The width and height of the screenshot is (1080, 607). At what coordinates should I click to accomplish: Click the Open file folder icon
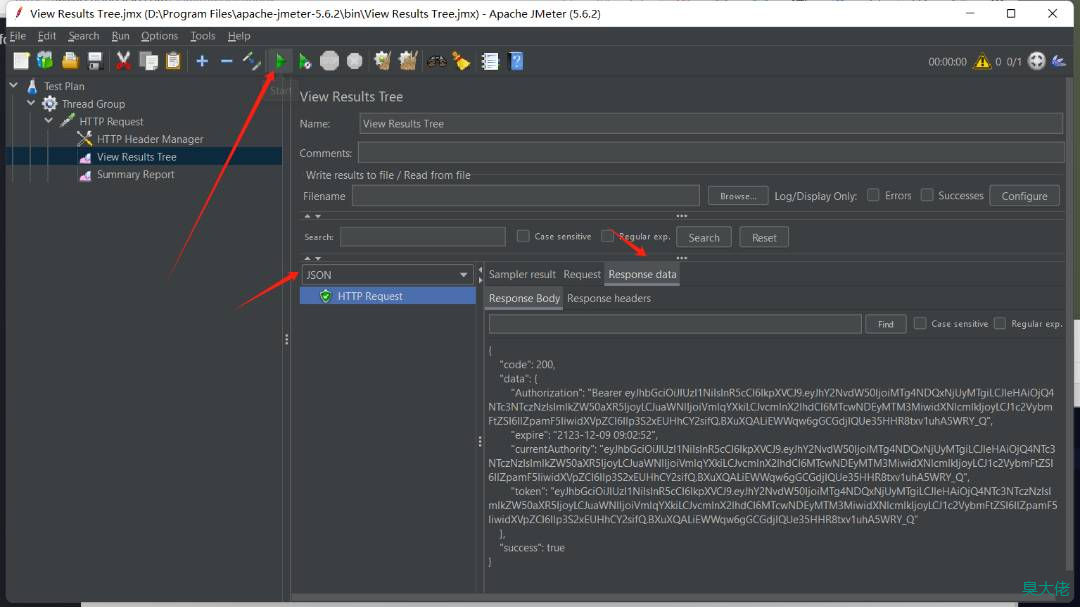[x=70, y=61]
